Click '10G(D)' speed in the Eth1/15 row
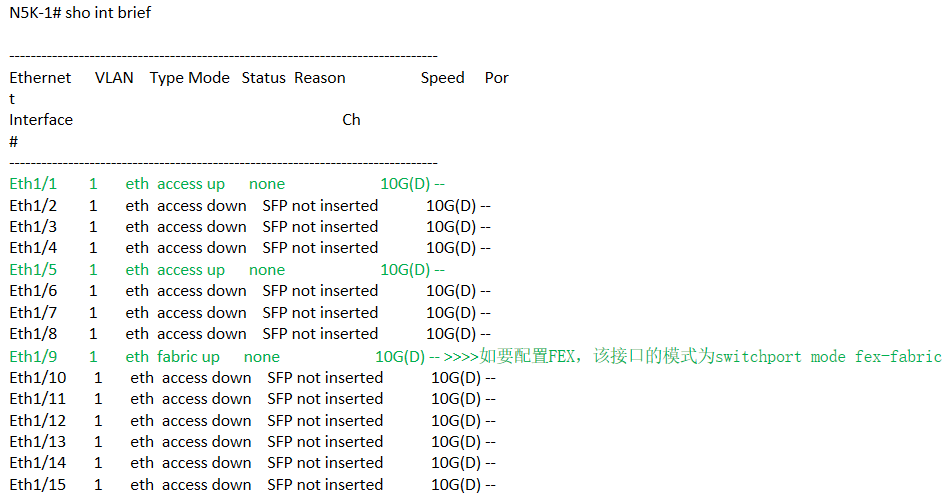The image size is (949, 494). [456, 485]
